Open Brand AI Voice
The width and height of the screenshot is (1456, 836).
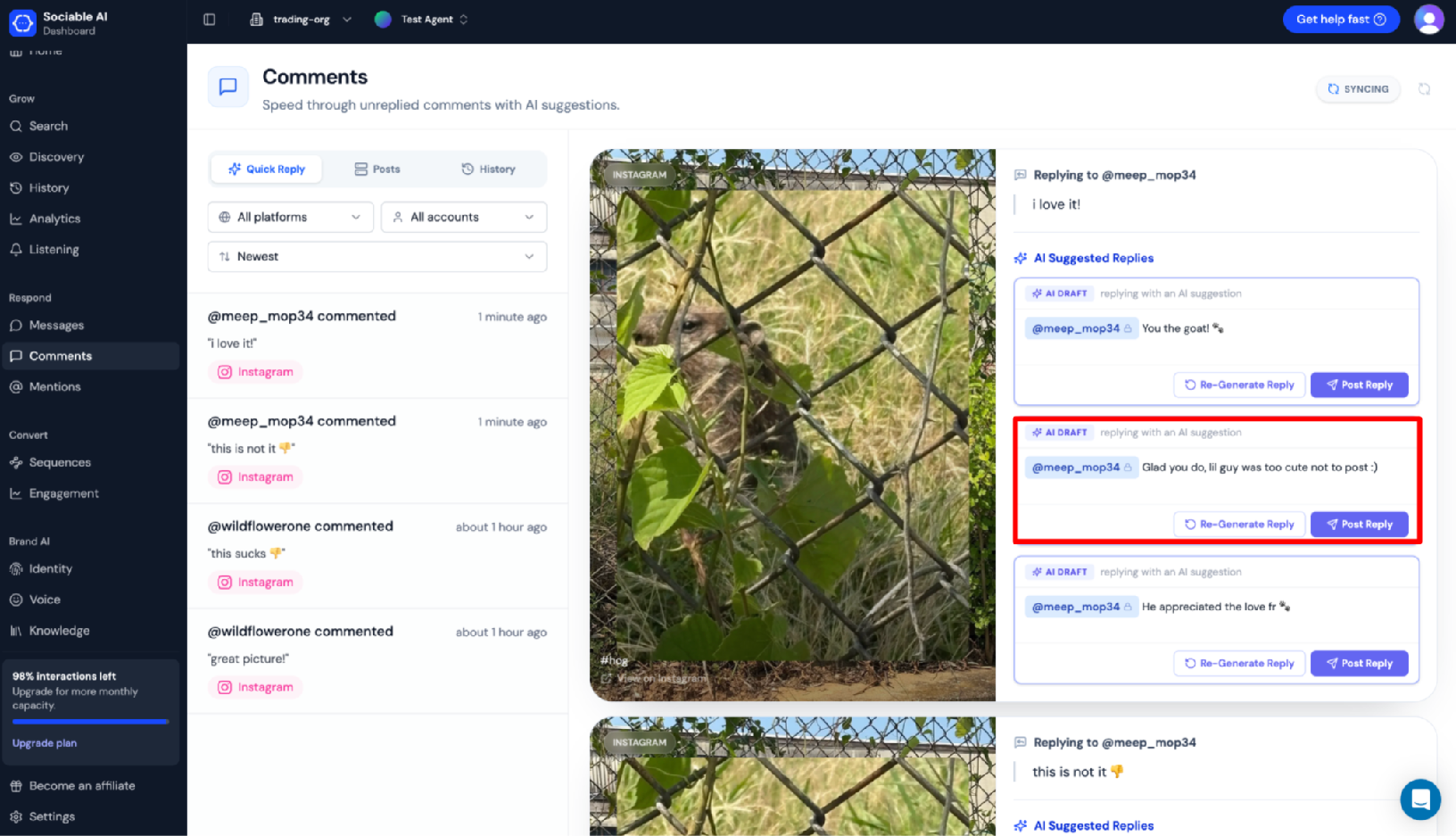(x=89, y=600)
